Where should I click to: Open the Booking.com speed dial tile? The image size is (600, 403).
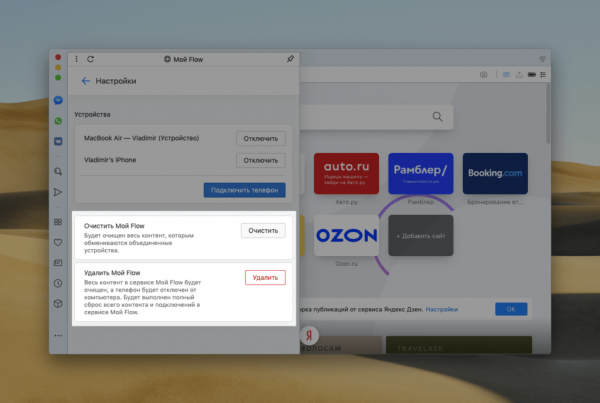tap(495, 173)
